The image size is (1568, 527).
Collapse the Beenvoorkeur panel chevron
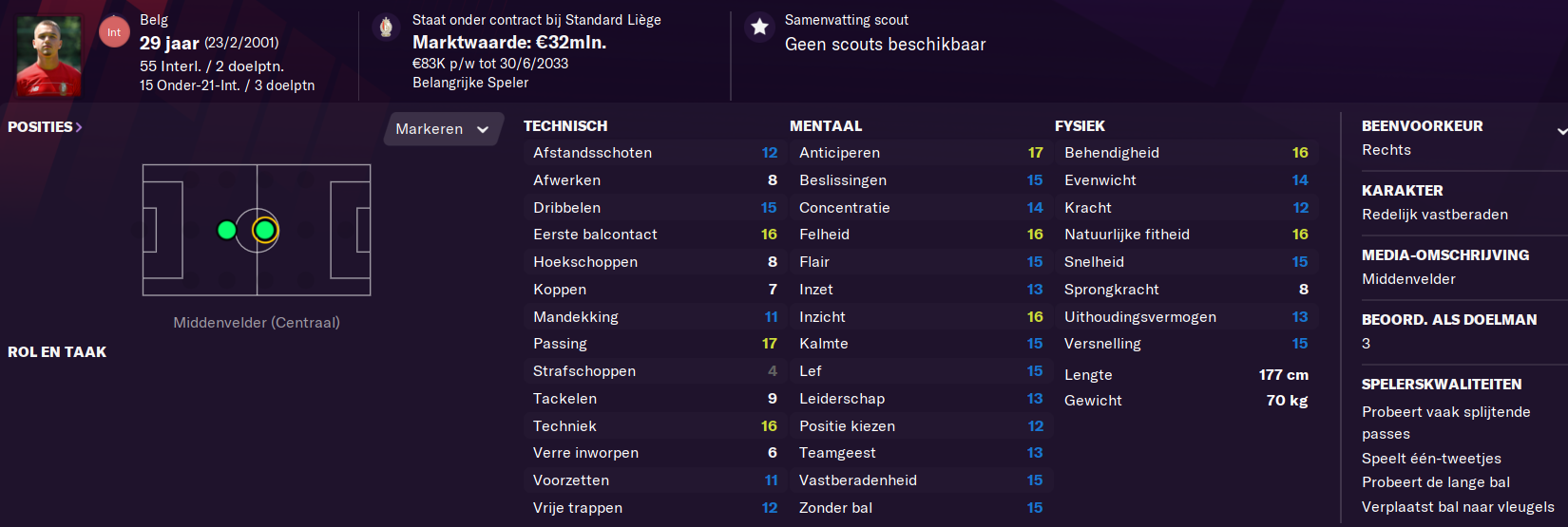pos(1561,130)
